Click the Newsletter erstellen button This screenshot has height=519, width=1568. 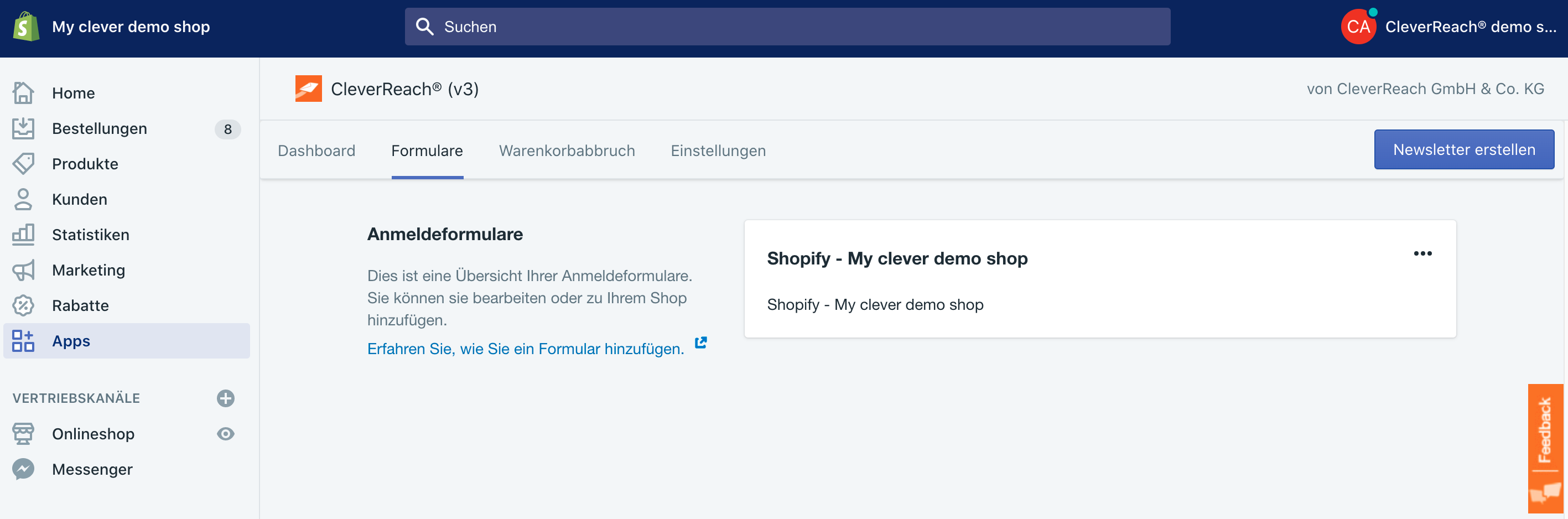[1464, 149]
